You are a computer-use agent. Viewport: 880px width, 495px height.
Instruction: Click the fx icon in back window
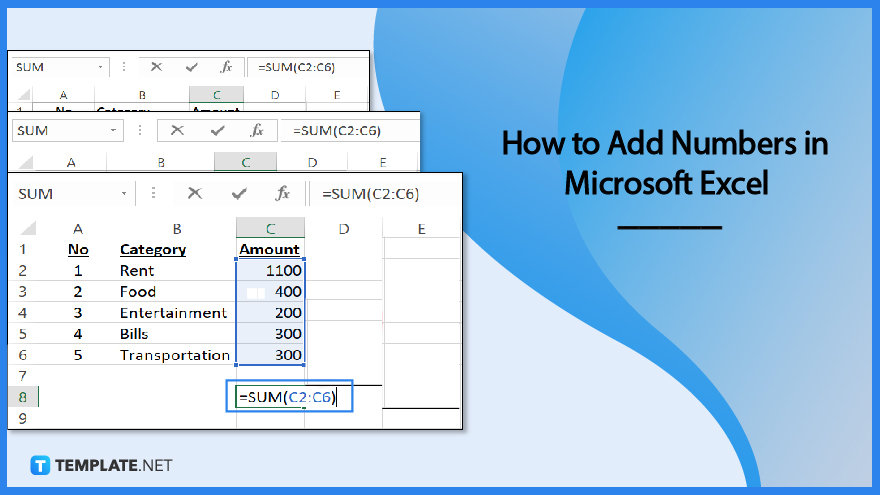click(x=226, y=67)
